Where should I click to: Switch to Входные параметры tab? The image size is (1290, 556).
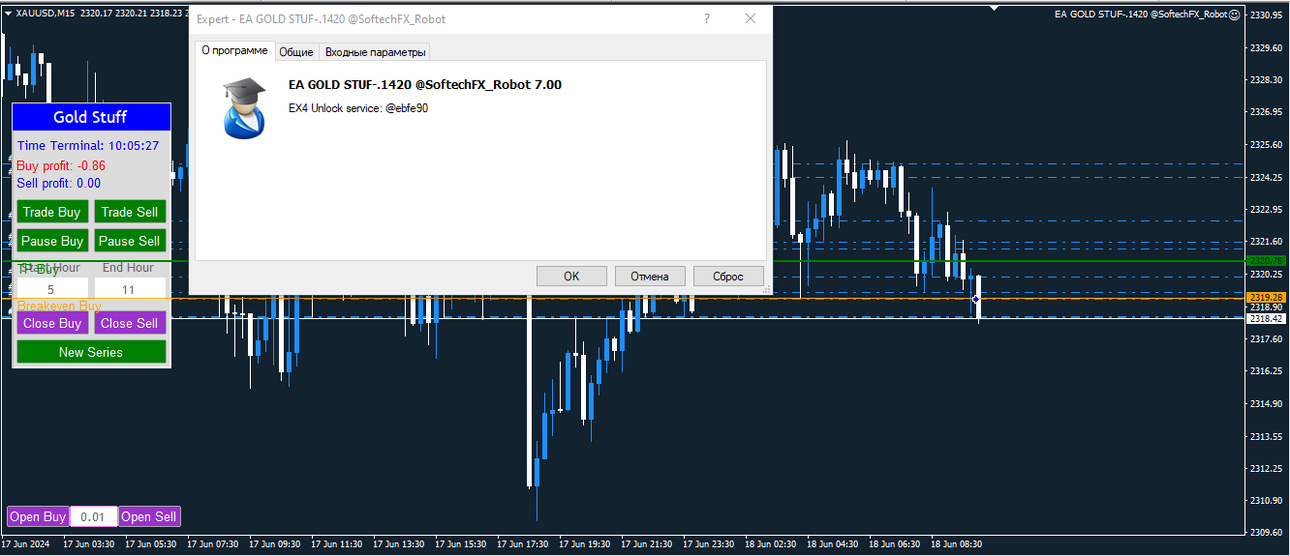[375, 52]
